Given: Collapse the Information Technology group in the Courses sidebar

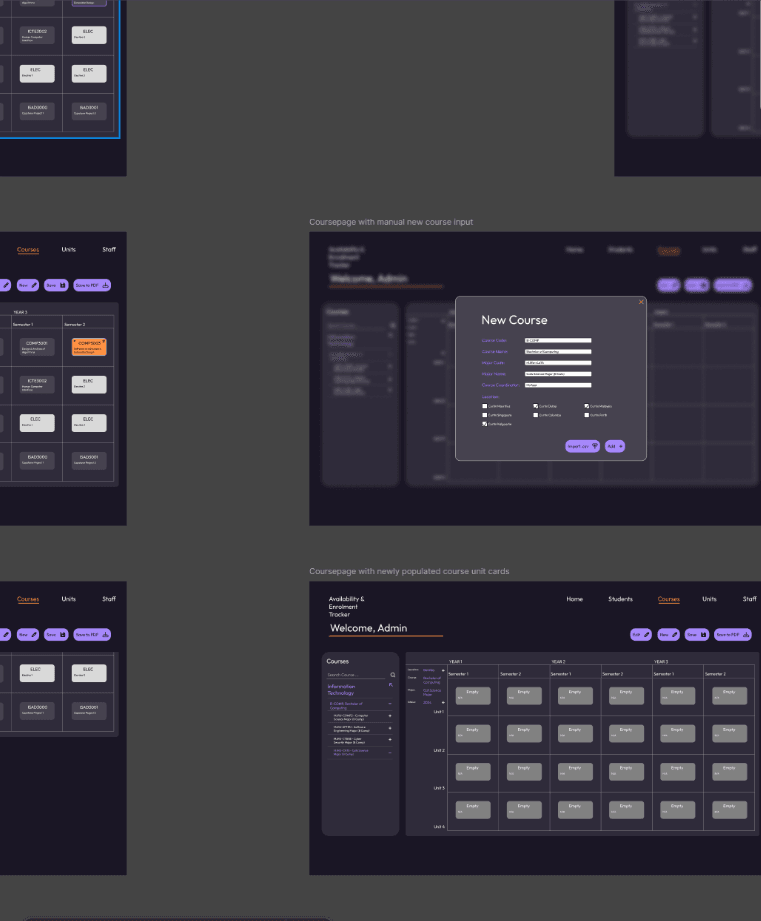Looking at the screenshot, I should [x=390, y=686].
